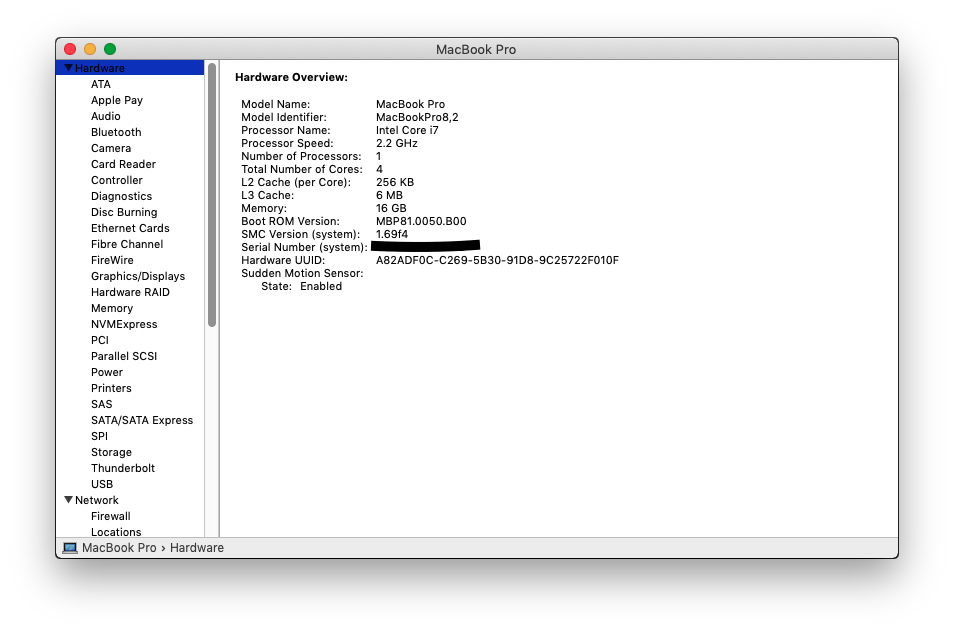
Task: Select Printers in the sidebar
Action: tap(111, 387)
